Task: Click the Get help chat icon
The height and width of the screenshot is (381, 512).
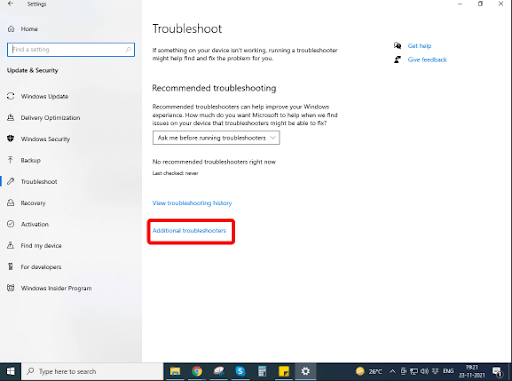Action: coord(397,46)
